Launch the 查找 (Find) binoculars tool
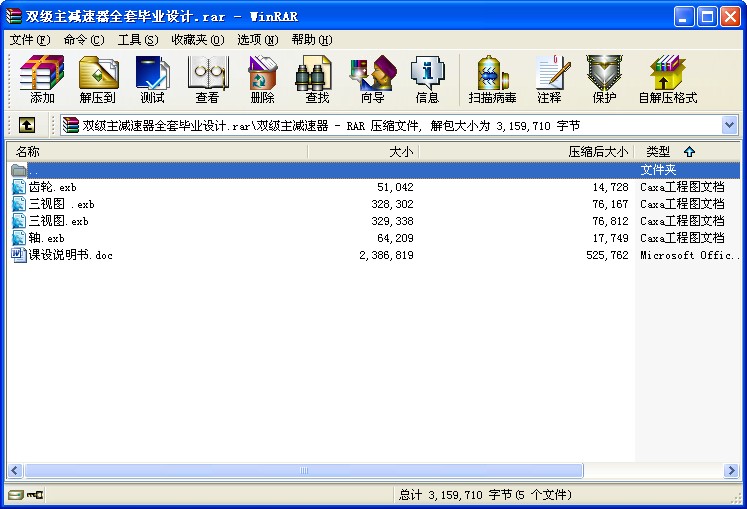 [x=317, y=79]
